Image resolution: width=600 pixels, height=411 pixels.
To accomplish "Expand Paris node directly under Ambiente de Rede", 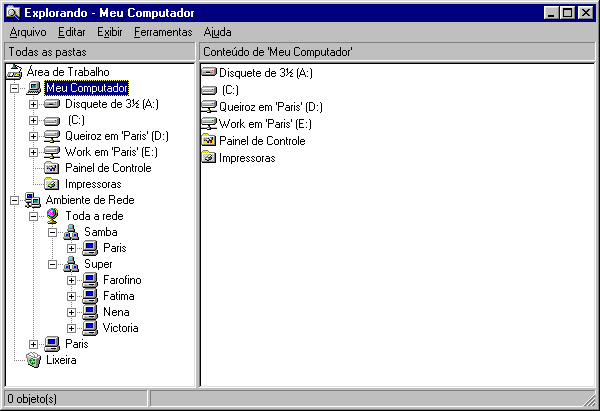I will [x=33, y=344].
